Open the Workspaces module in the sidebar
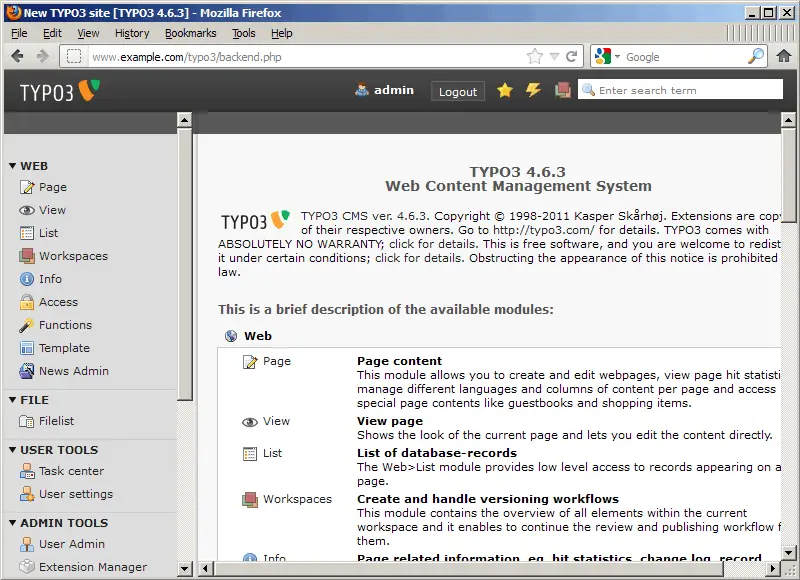The height and width of the screenshot is (580, 800). click(x=64, y=256)
